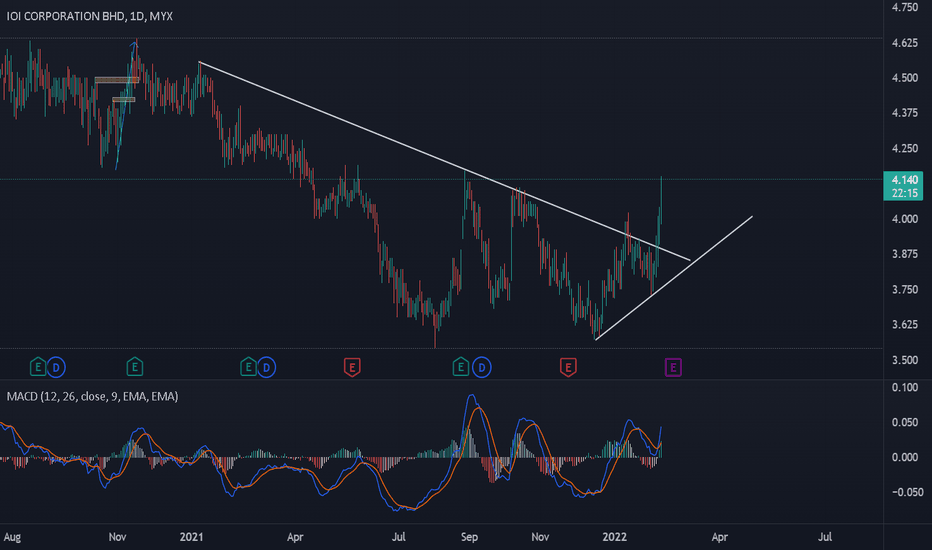Click the Sep label on the time axis
Image resolution: width=932 pixels, height=550 pixels.
click(469, 537)
